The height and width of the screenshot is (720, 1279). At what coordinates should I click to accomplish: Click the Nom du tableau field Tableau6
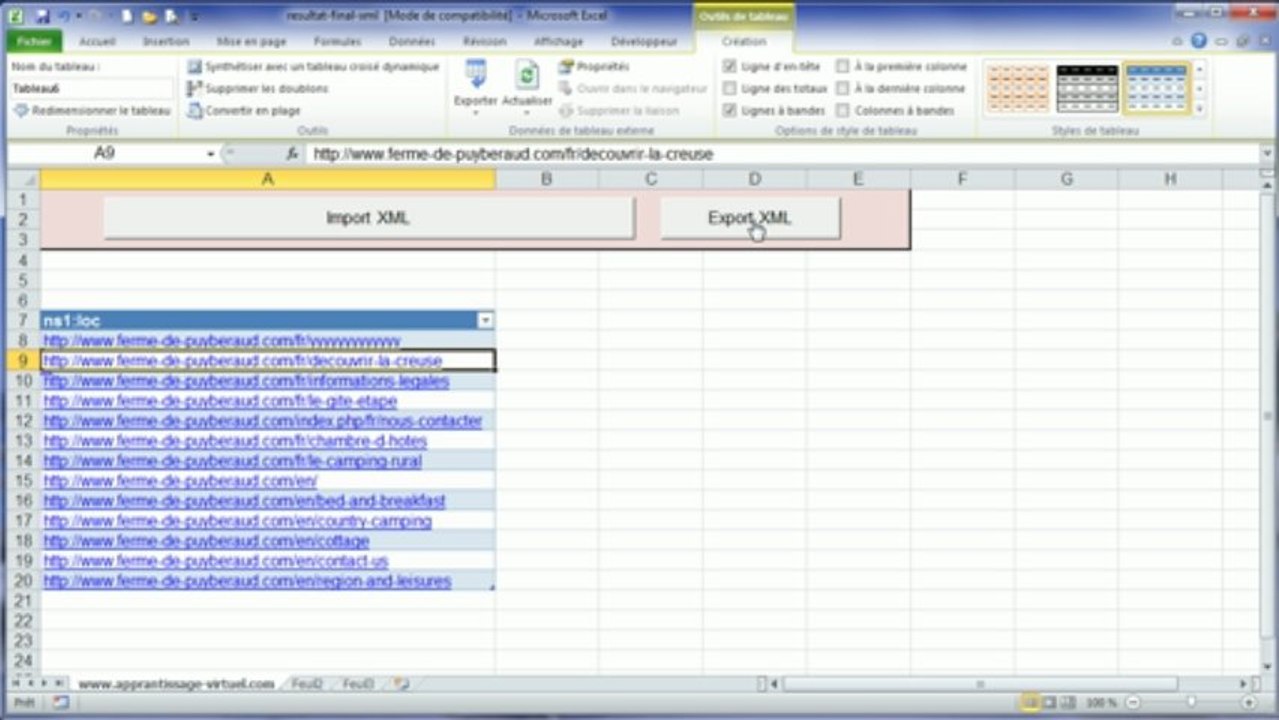click(91, 88)
